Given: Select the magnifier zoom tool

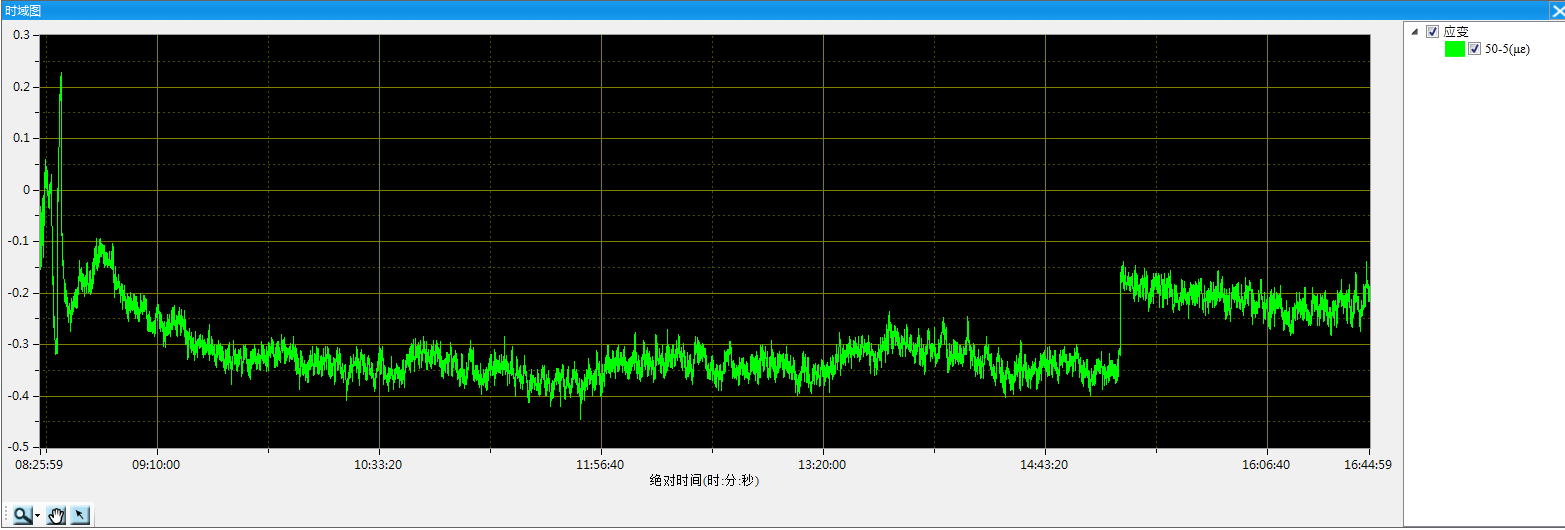Looking at the screenshot, I should [22, 515].
